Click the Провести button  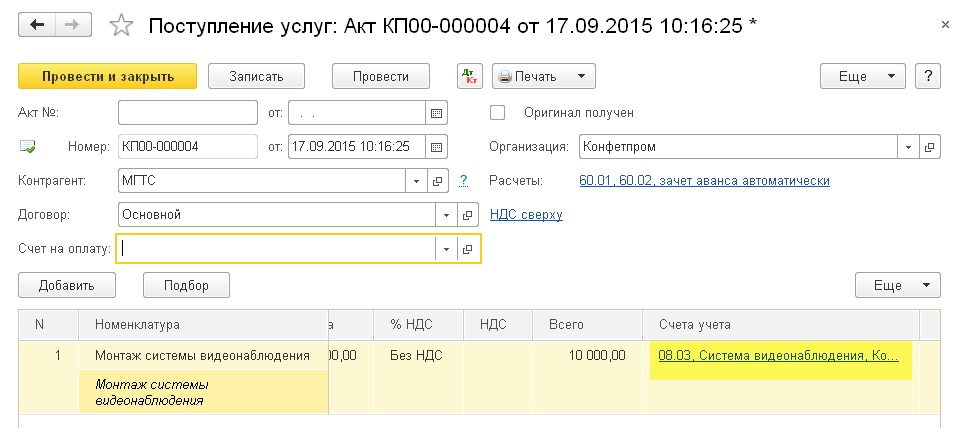pyautogui.click(x=381, y=76)
